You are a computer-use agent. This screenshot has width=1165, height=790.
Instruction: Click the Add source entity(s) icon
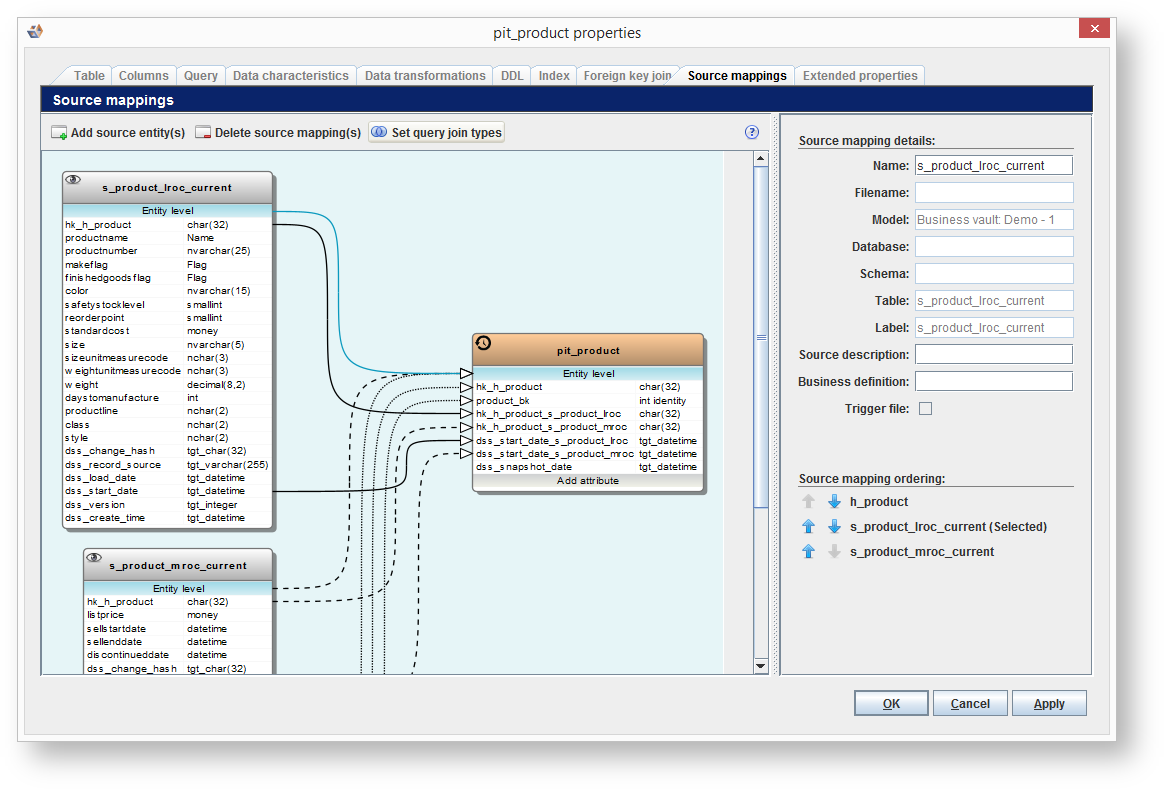click(x=59, y=133)
